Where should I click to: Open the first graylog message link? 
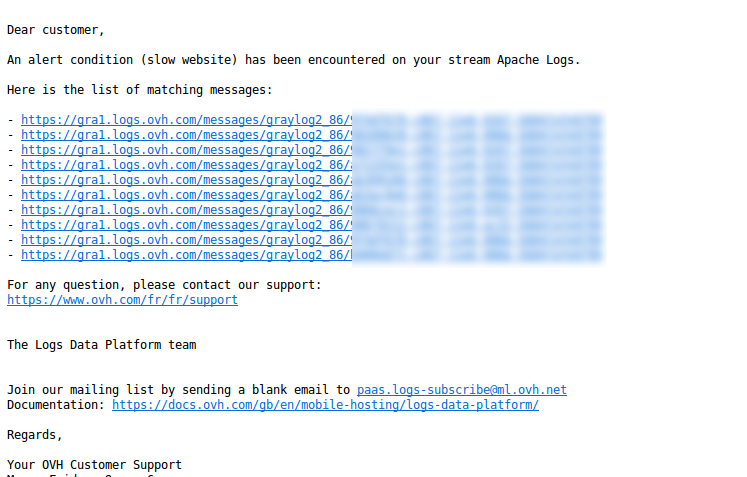(x=185, y=120)
